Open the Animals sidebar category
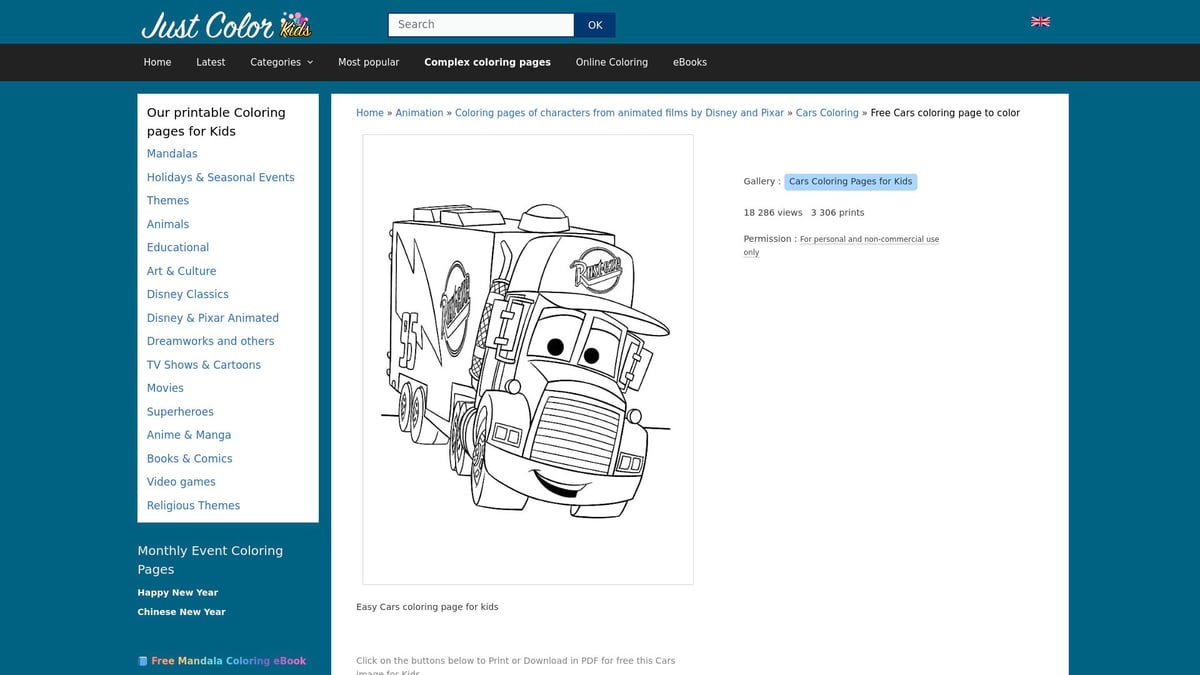This screenshot has height=675, width=1200. point(168,224)
